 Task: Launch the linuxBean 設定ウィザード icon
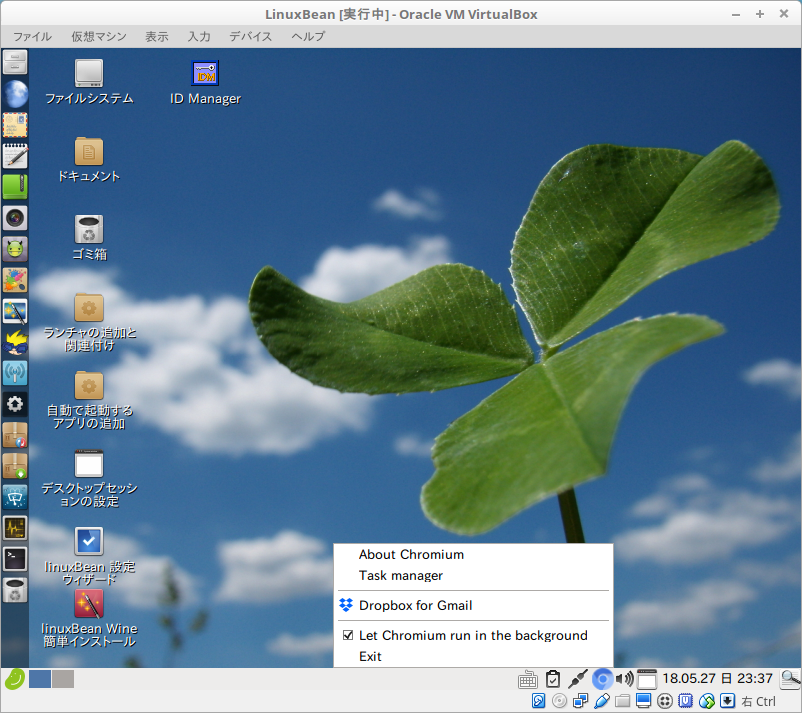click(x=89, y=555)
